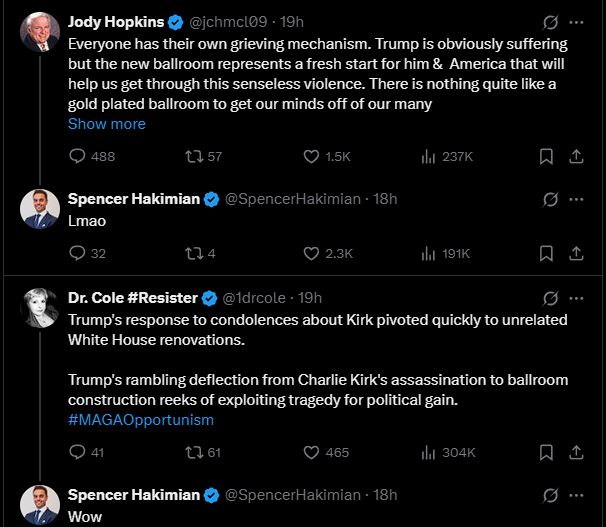Image resolution: width=606 pixels, height=527 pixels.
Task: Open the #MAGAOpportunism hashtag
Action: tap(140, 420)
